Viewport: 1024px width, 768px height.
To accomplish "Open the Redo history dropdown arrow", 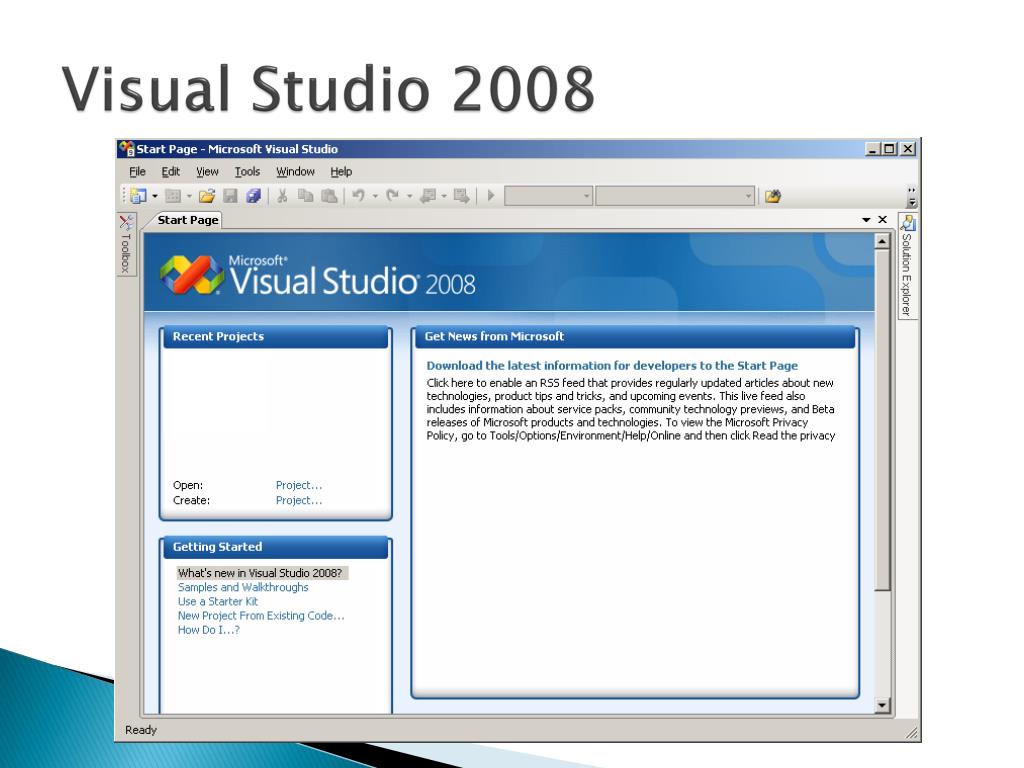I will (x=409, y=196).
